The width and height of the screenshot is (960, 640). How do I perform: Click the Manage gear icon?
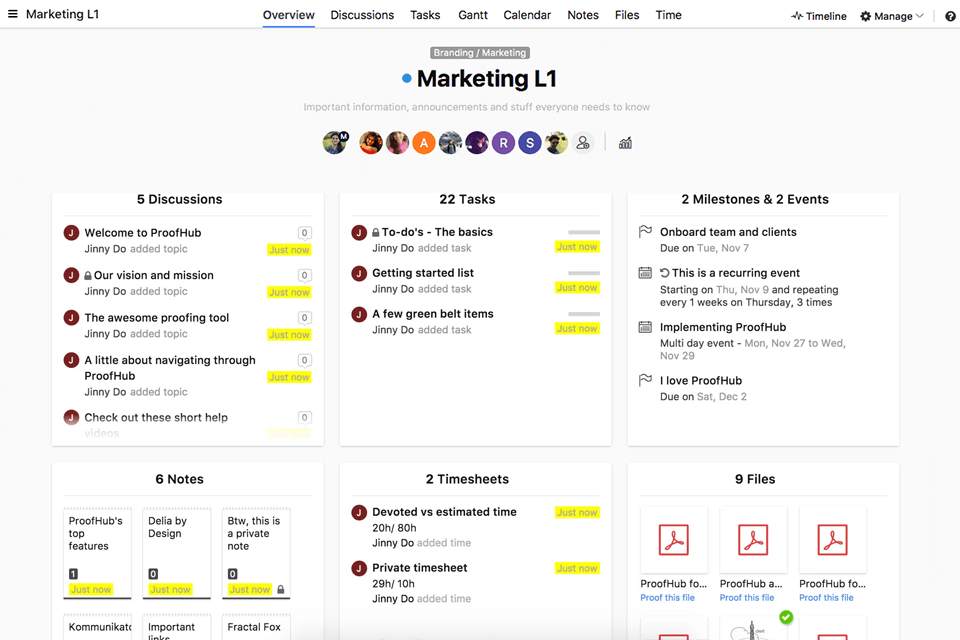pyautogui.click(x=864, y=15)
